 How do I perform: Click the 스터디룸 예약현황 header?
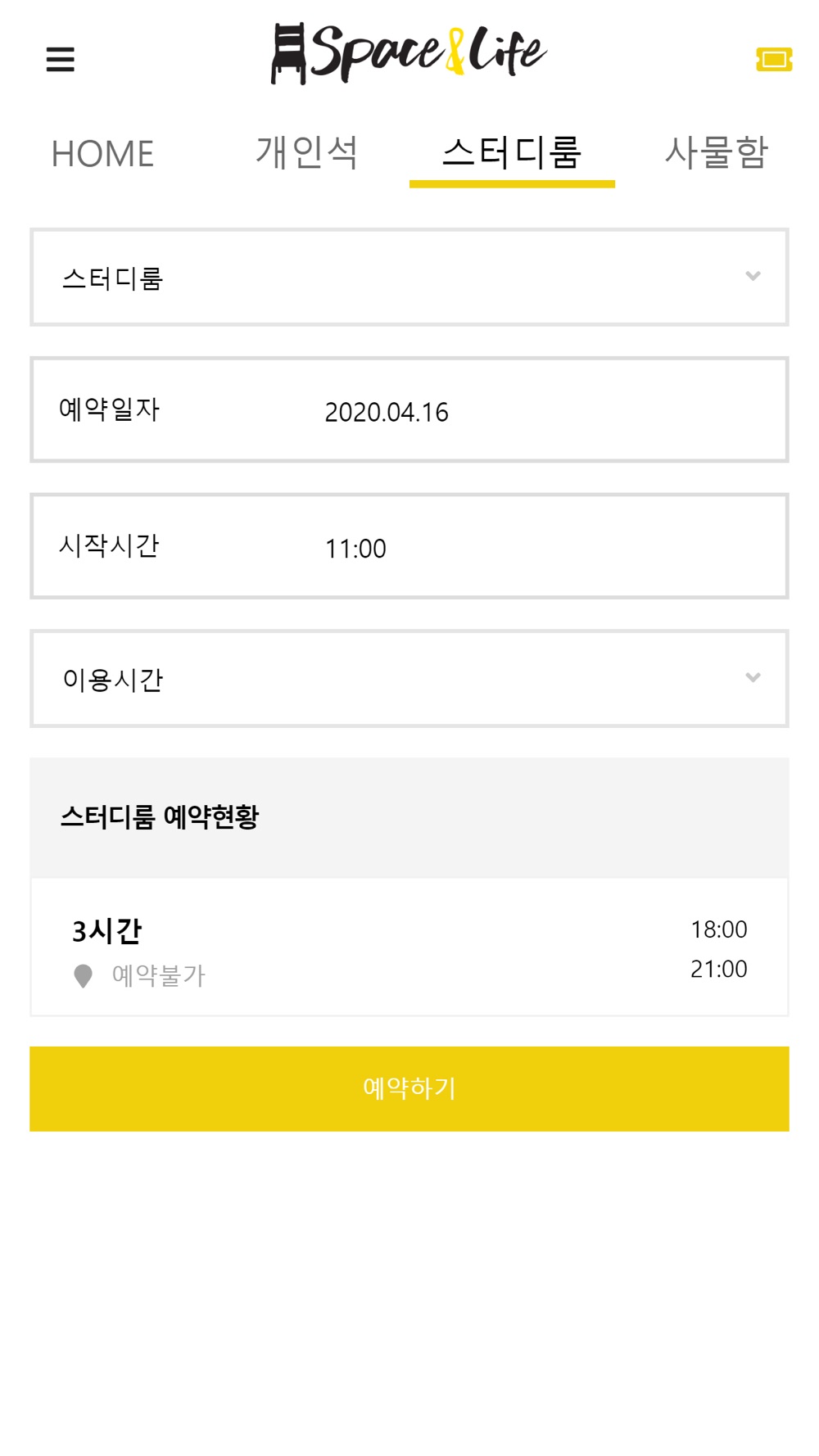click(159, 817)
